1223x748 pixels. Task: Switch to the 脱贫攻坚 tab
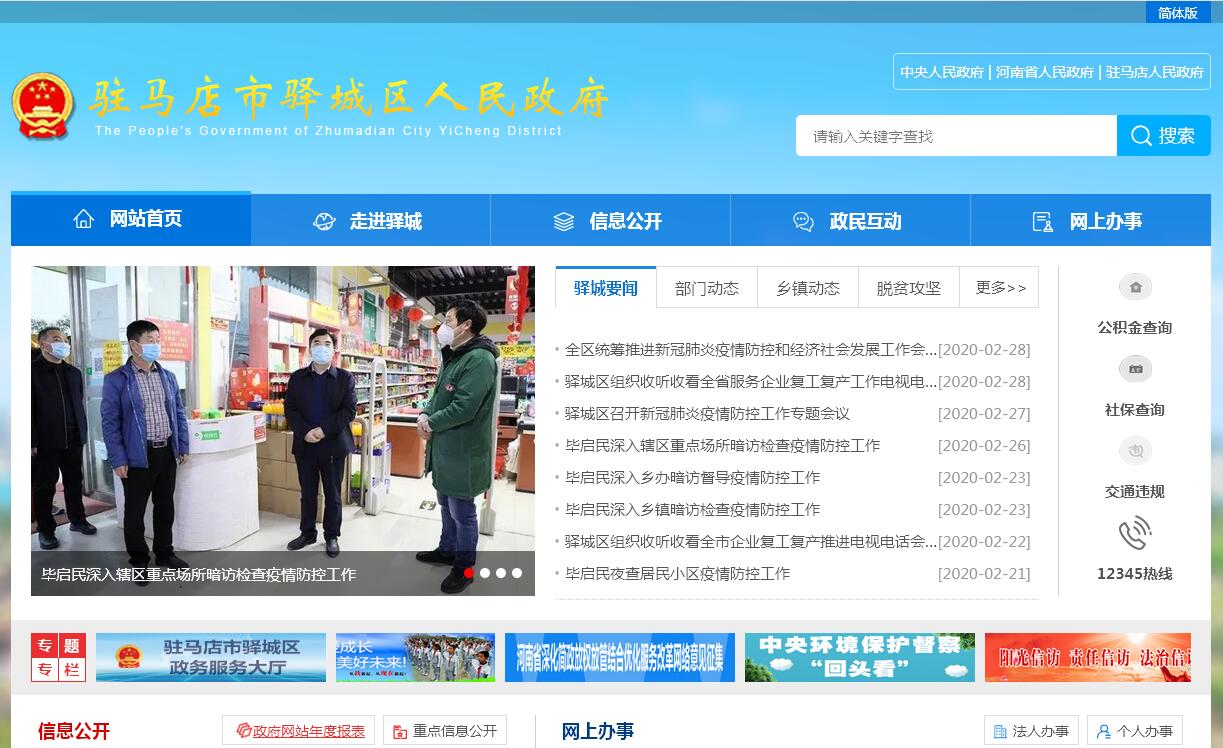[x=908, y=288]
